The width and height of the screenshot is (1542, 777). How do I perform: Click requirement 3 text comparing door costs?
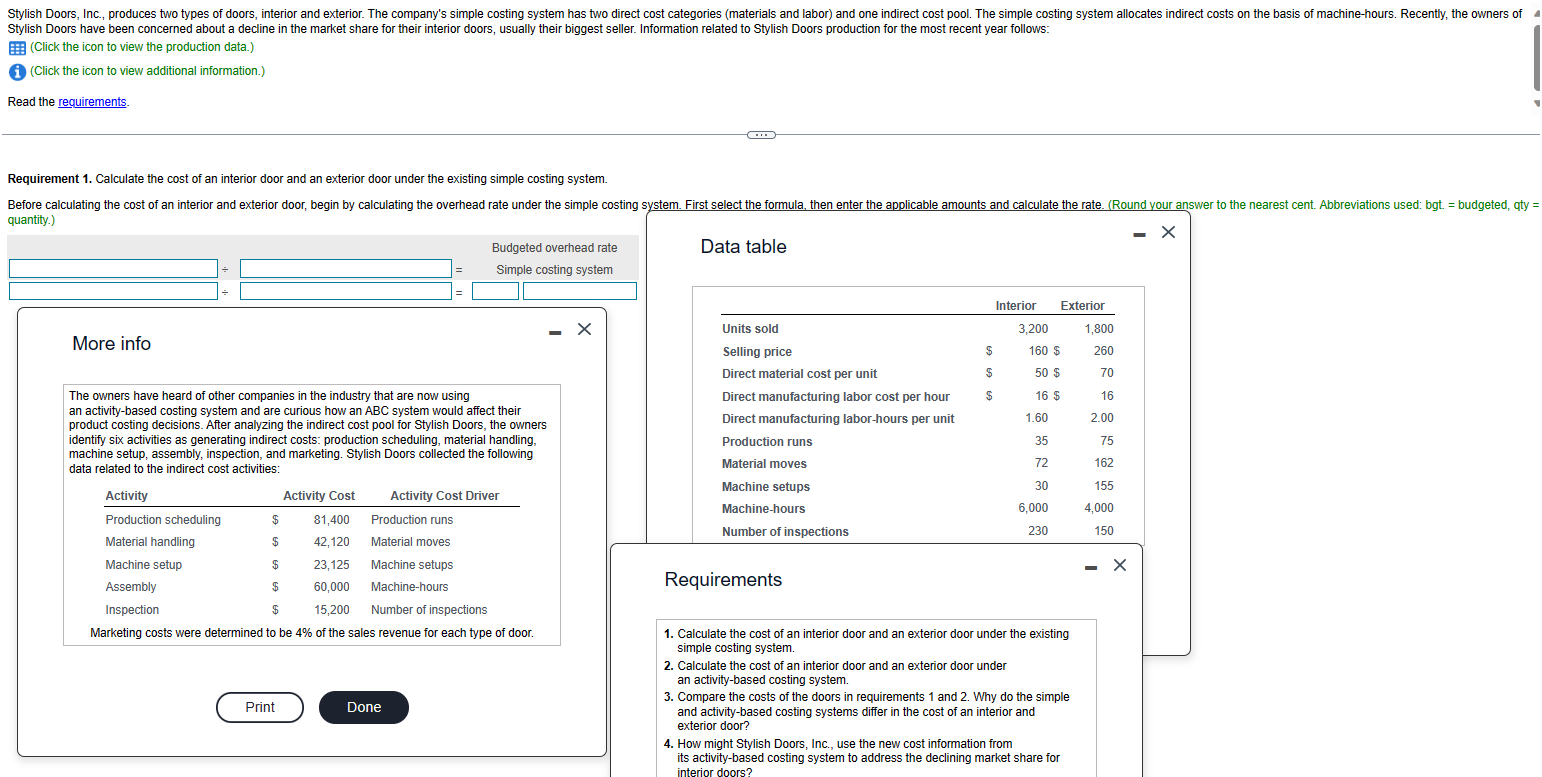873,711
